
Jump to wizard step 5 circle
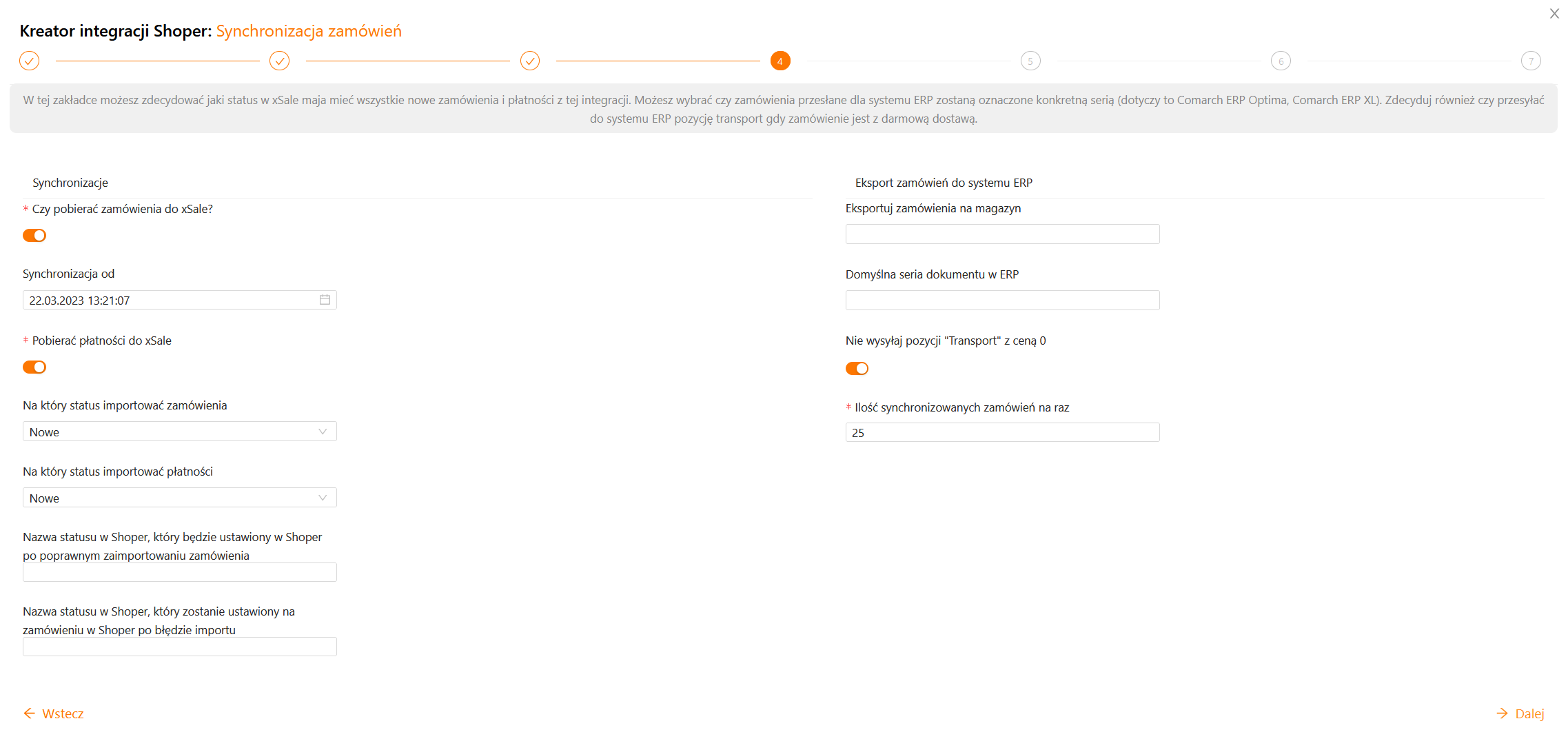tap(1030, 61)
